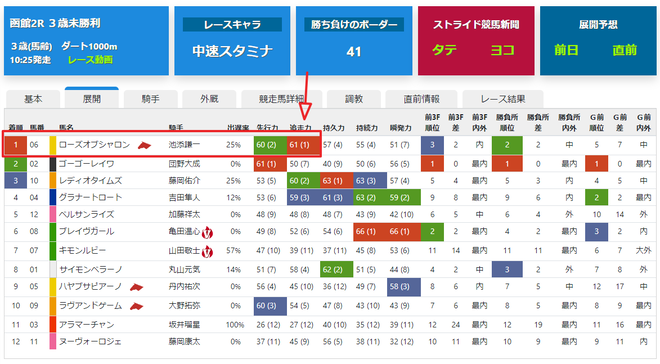
Task: Click the タテ link in ストライド競馬新聞
Action: pyautogui.click(x=444, y=50)
